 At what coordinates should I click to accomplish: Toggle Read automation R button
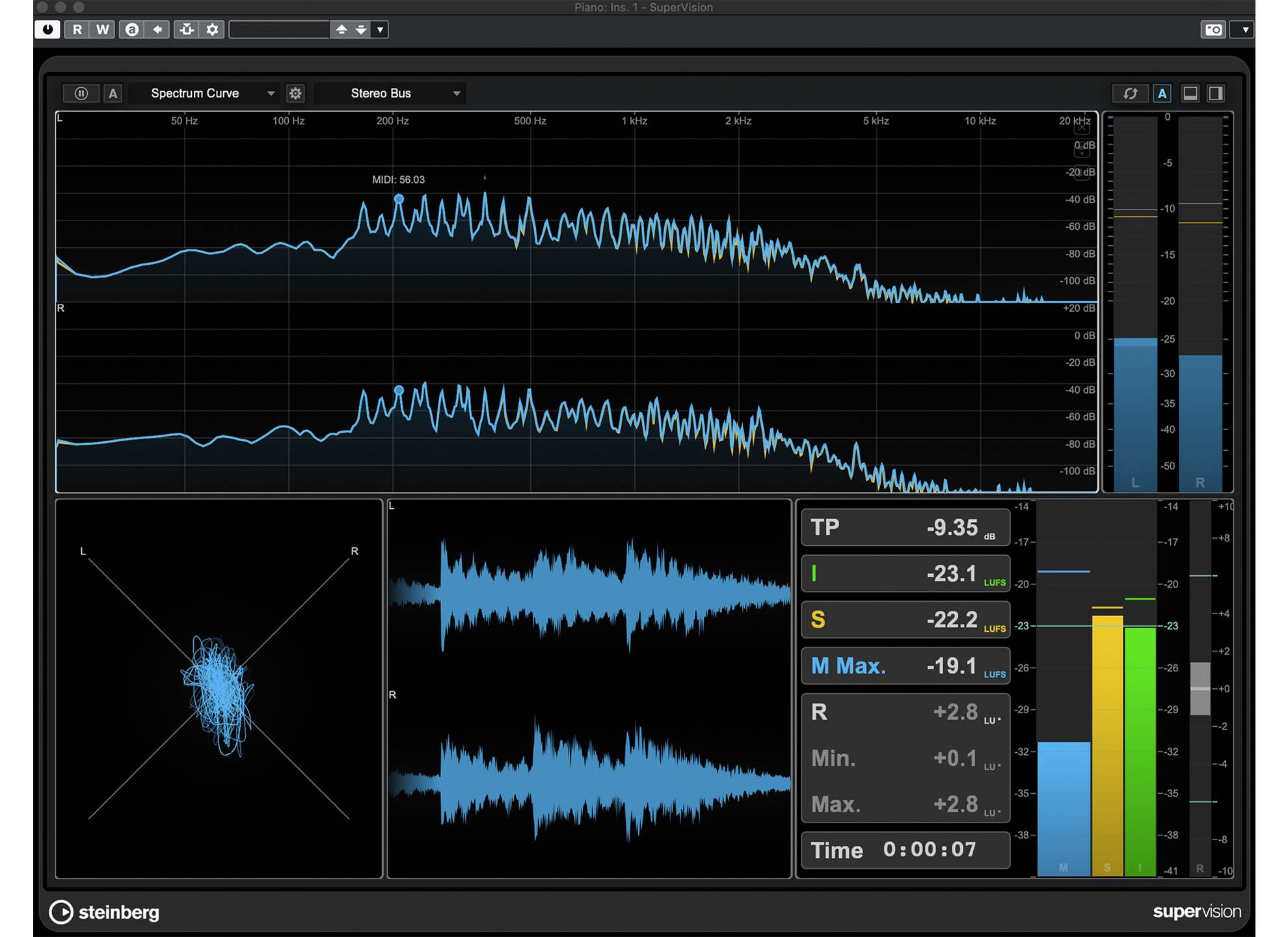point(77,29)
